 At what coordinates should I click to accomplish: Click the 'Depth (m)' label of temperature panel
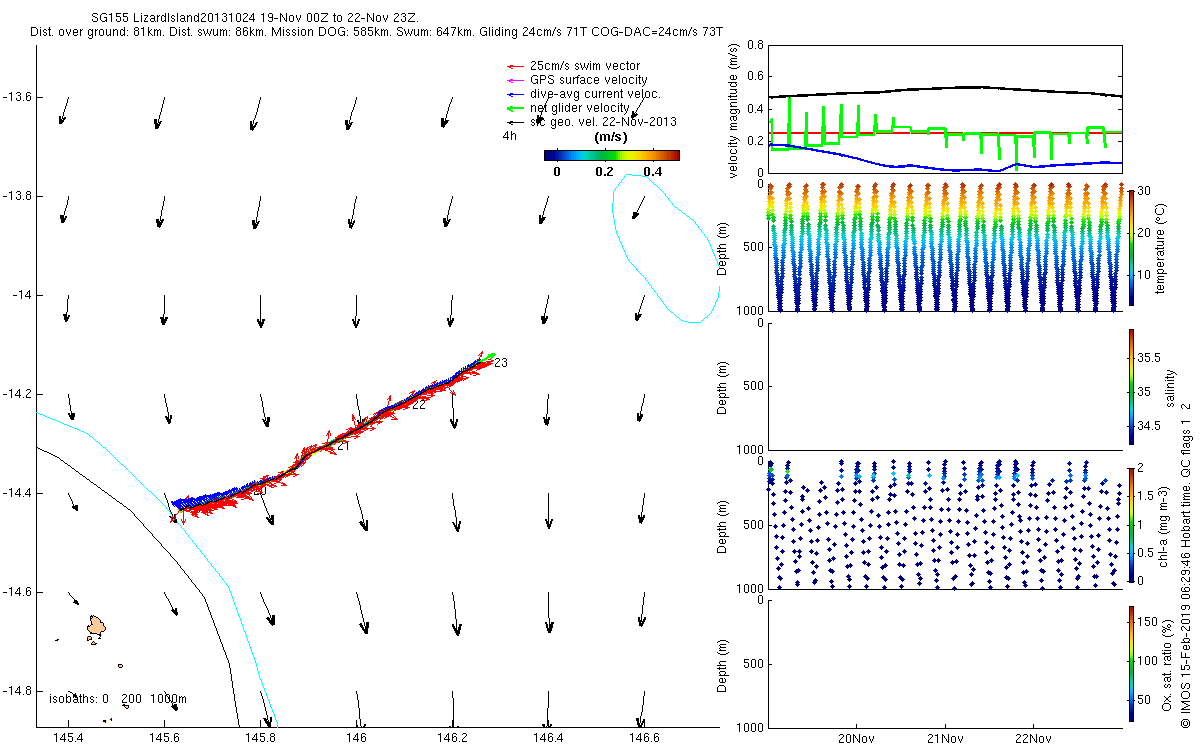tap(724, 247)
